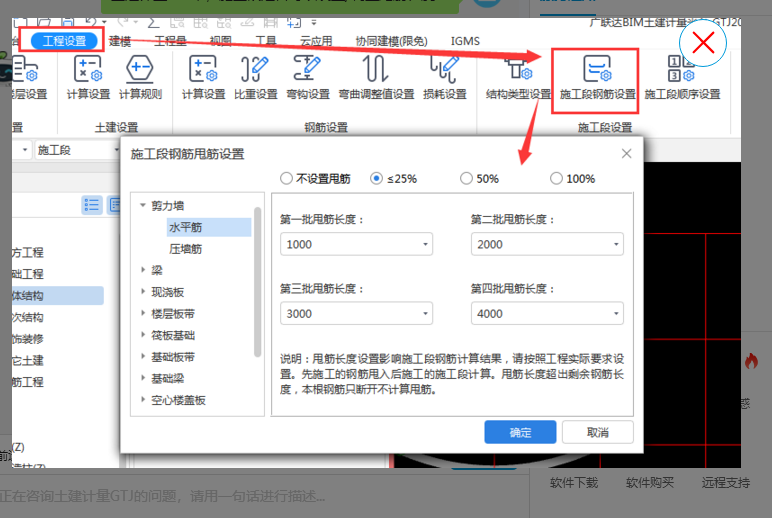Open 计算设置 in 钢筋设置 group

tap(203, 78)
